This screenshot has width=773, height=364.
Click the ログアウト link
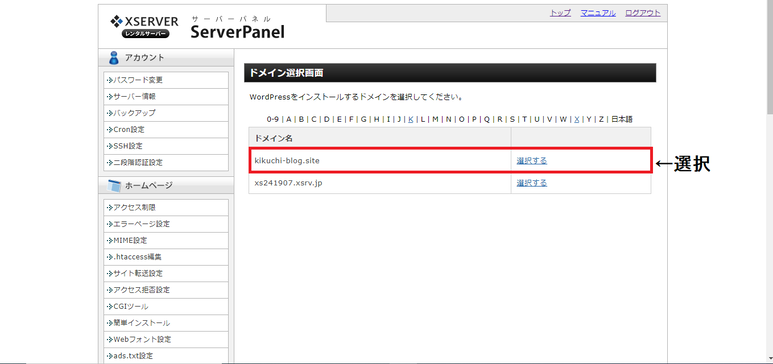pyautogui.click(x=643, y=13)
